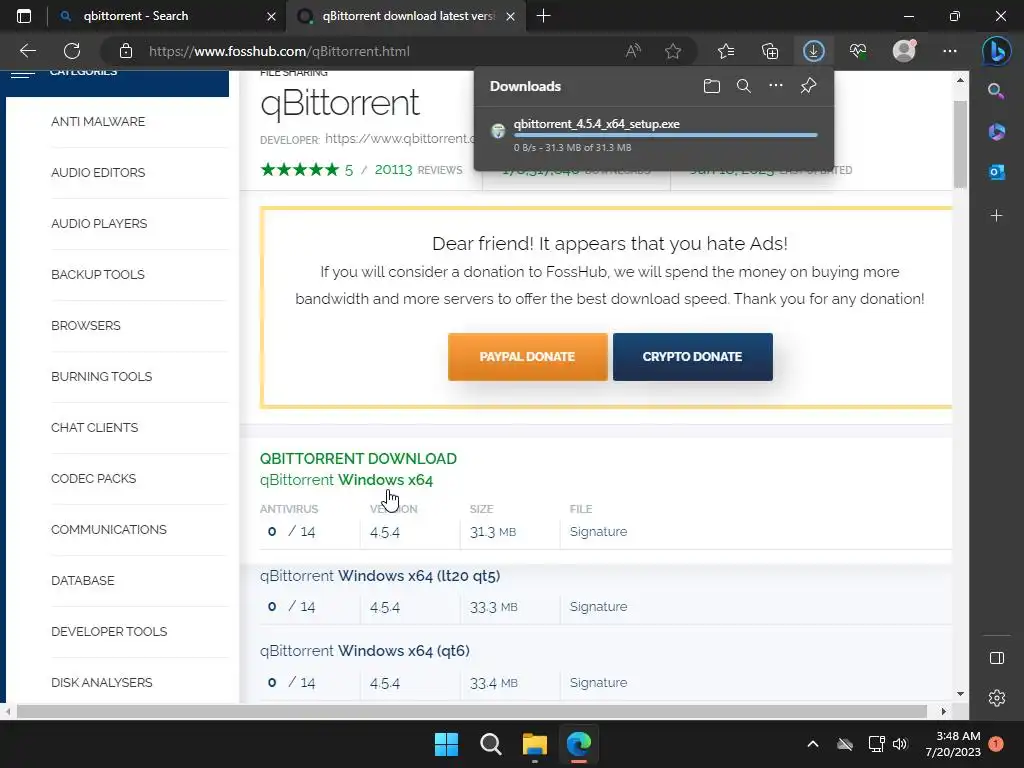Open BURNING TOOLS category
The image size is (1024, 768).
tap(101, 376)
